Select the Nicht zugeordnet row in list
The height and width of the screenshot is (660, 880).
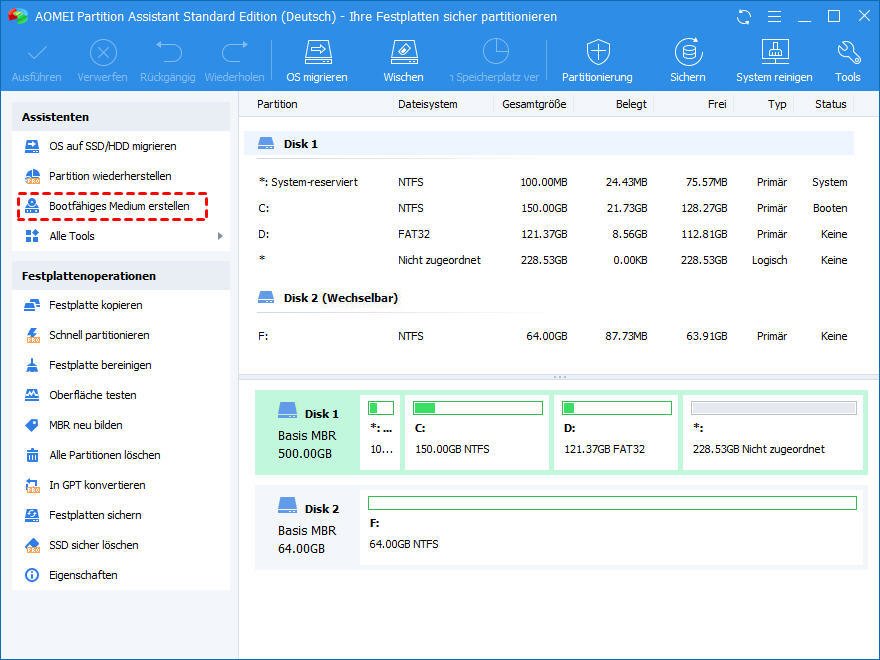[549, 260]
